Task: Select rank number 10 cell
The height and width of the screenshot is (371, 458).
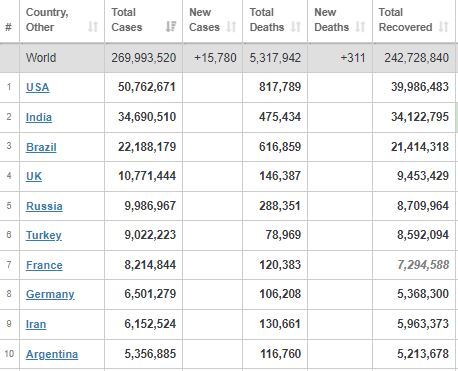Action: (x=9, y=353)
